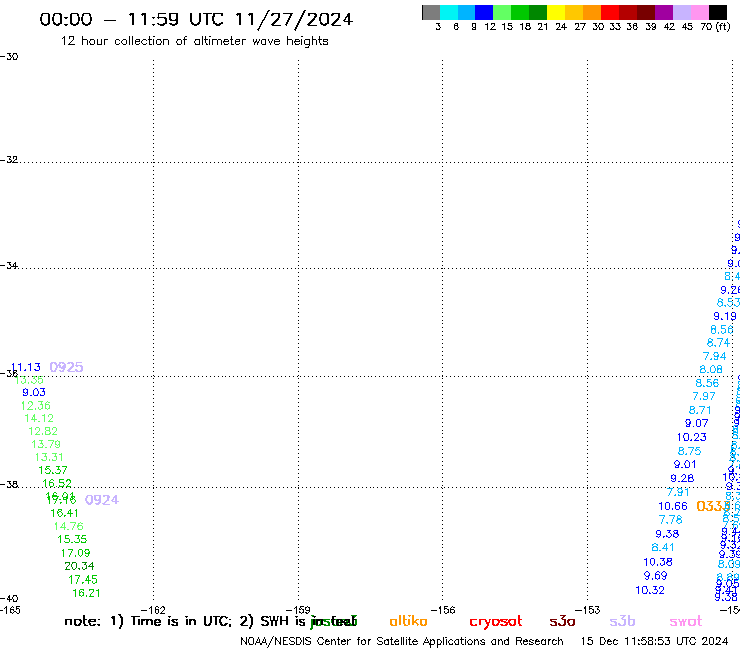Click wave height value 9.69

tap(656, 576)
